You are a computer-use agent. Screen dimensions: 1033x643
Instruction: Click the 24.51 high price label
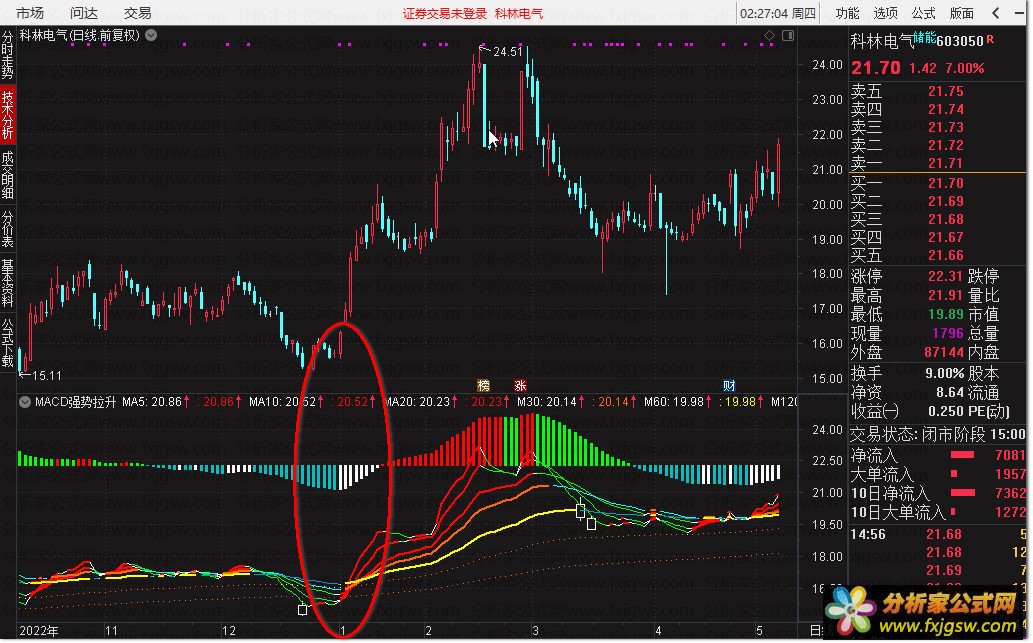pos(507,51)
